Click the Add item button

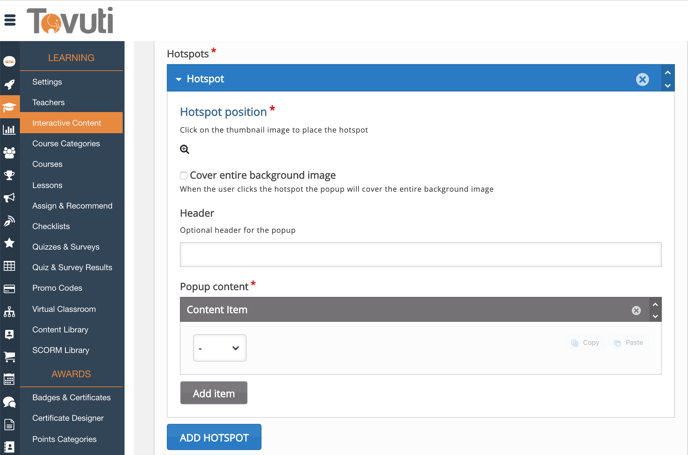(x=214, y=393)
